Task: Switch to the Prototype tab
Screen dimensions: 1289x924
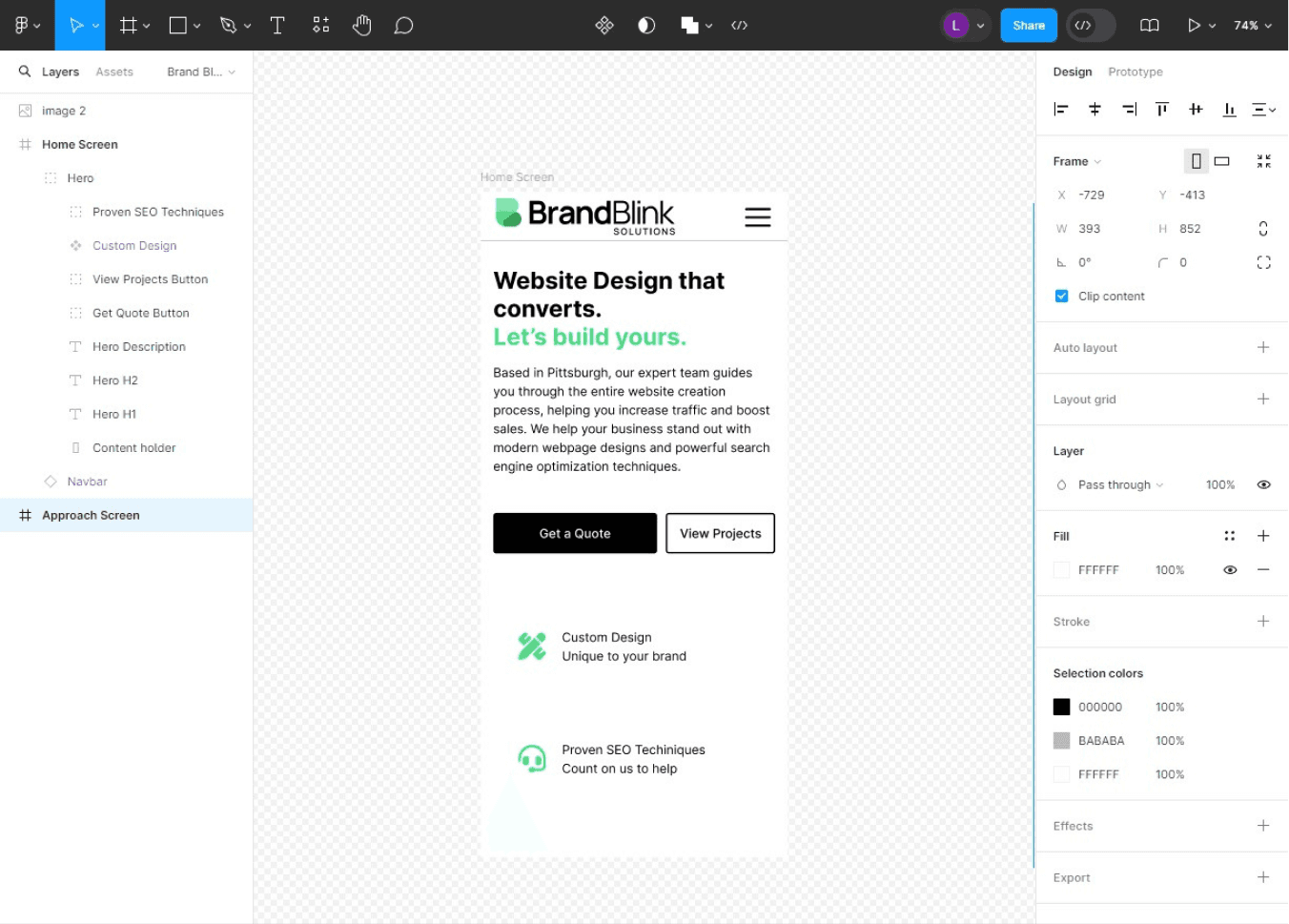Action: coord(1136,72)
